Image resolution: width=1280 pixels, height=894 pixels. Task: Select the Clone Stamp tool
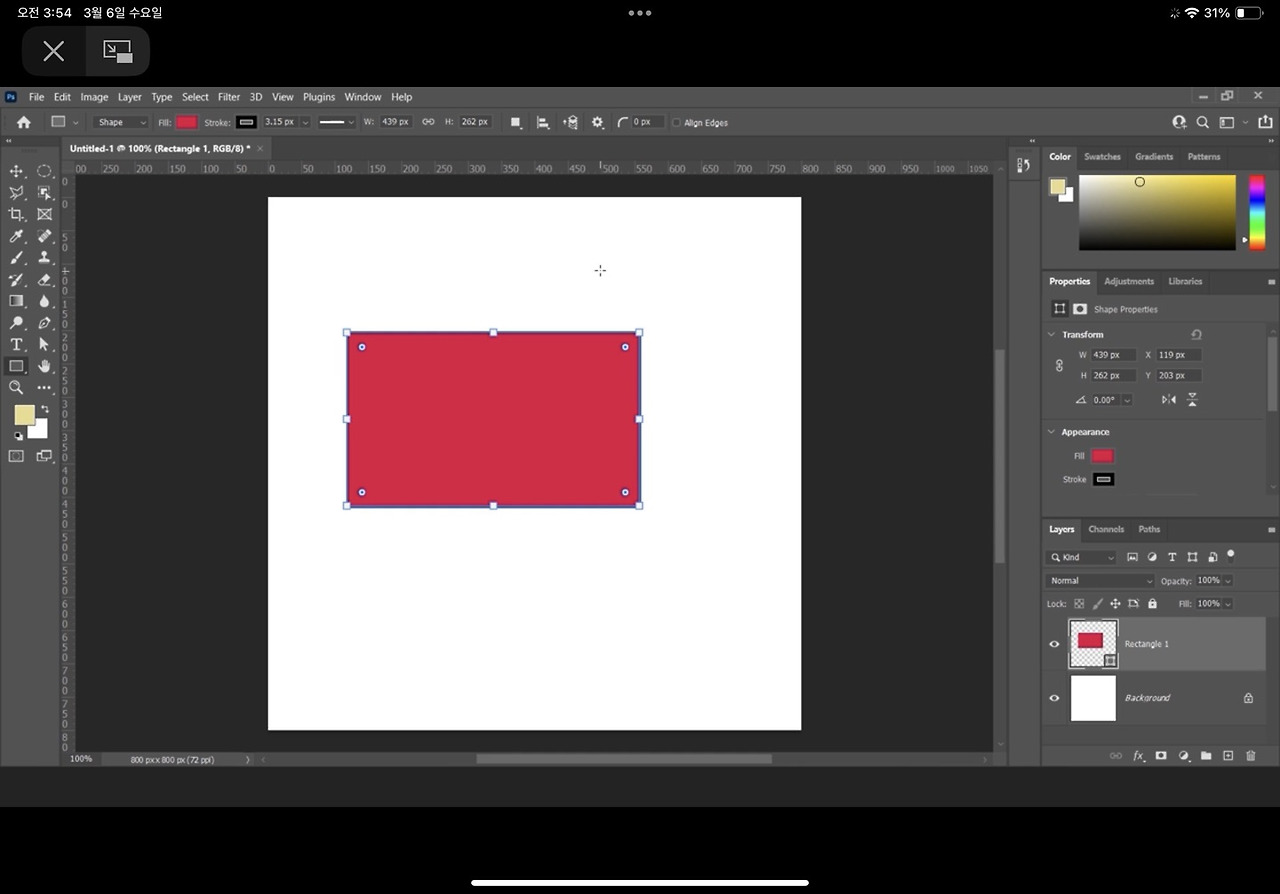coord(44,258)
